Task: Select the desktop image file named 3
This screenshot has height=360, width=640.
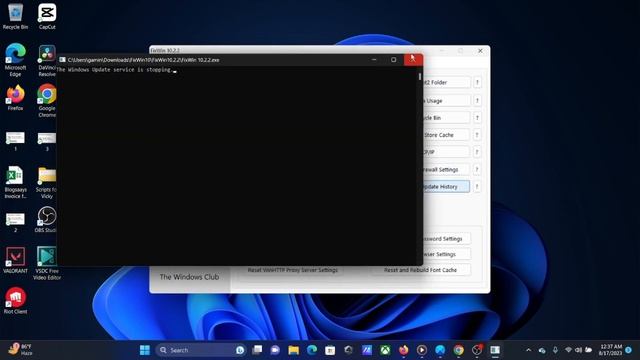Action: (47, 141)
